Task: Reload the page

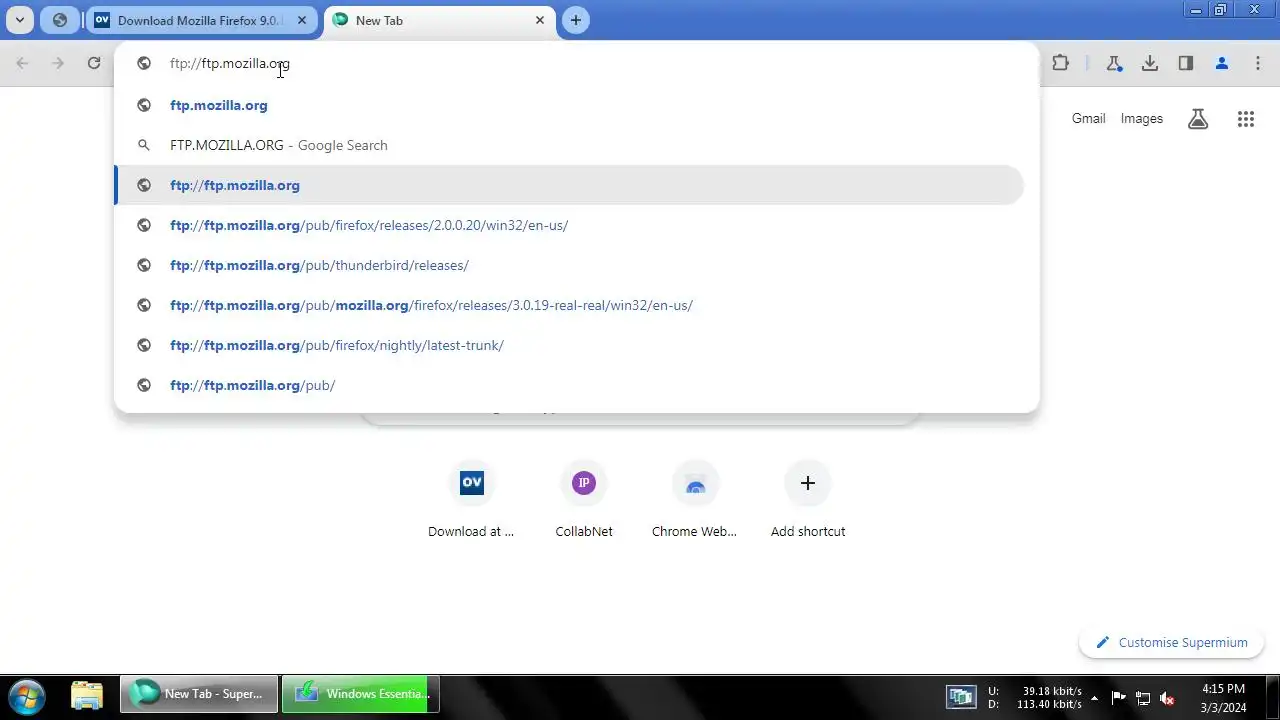Action: (x=94, y=63)
